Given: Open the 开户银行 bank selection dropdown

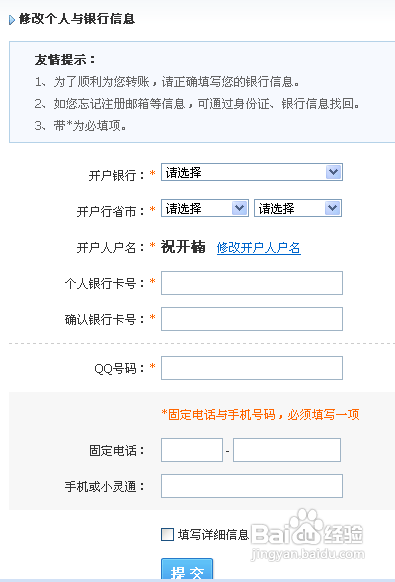Looking at the screenshot, I should 252,172.
